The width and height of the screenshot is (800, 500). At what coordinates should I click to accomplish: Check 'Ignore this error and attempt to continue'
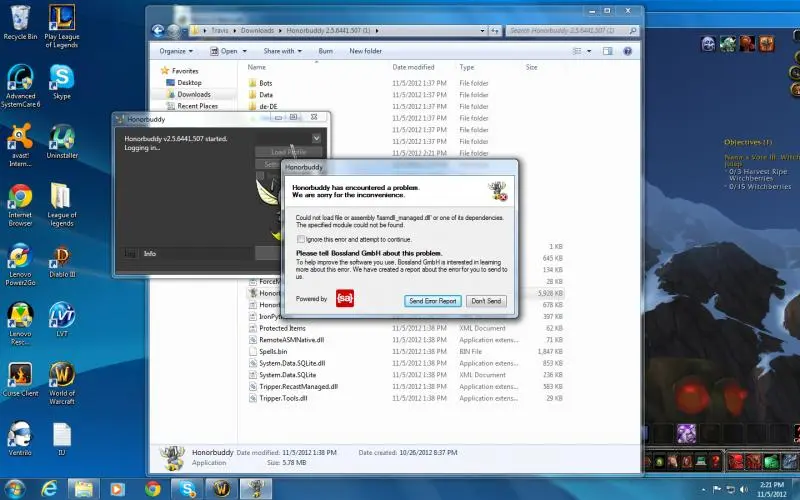(x=301, y=239)
